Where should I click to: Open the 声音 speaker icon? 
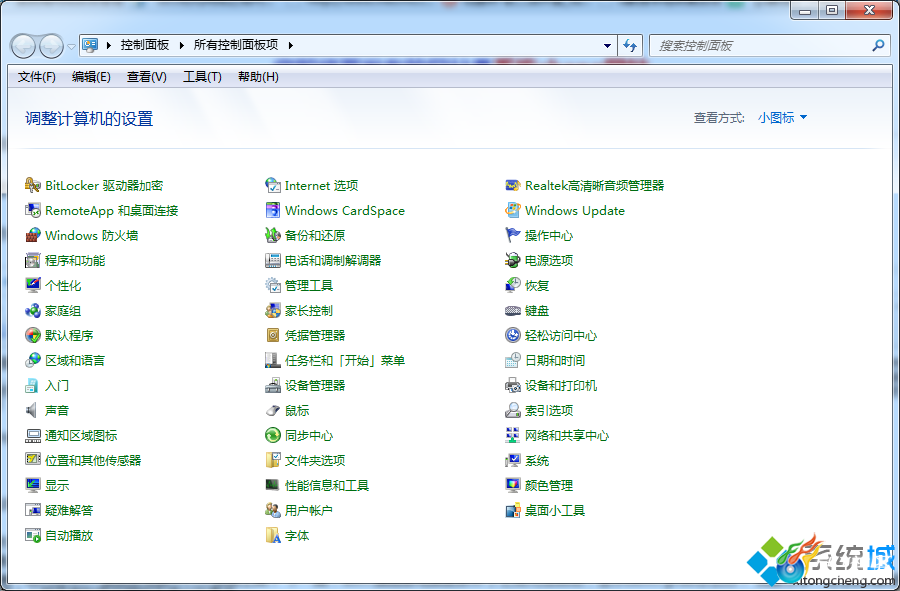(x=33, y=410)
